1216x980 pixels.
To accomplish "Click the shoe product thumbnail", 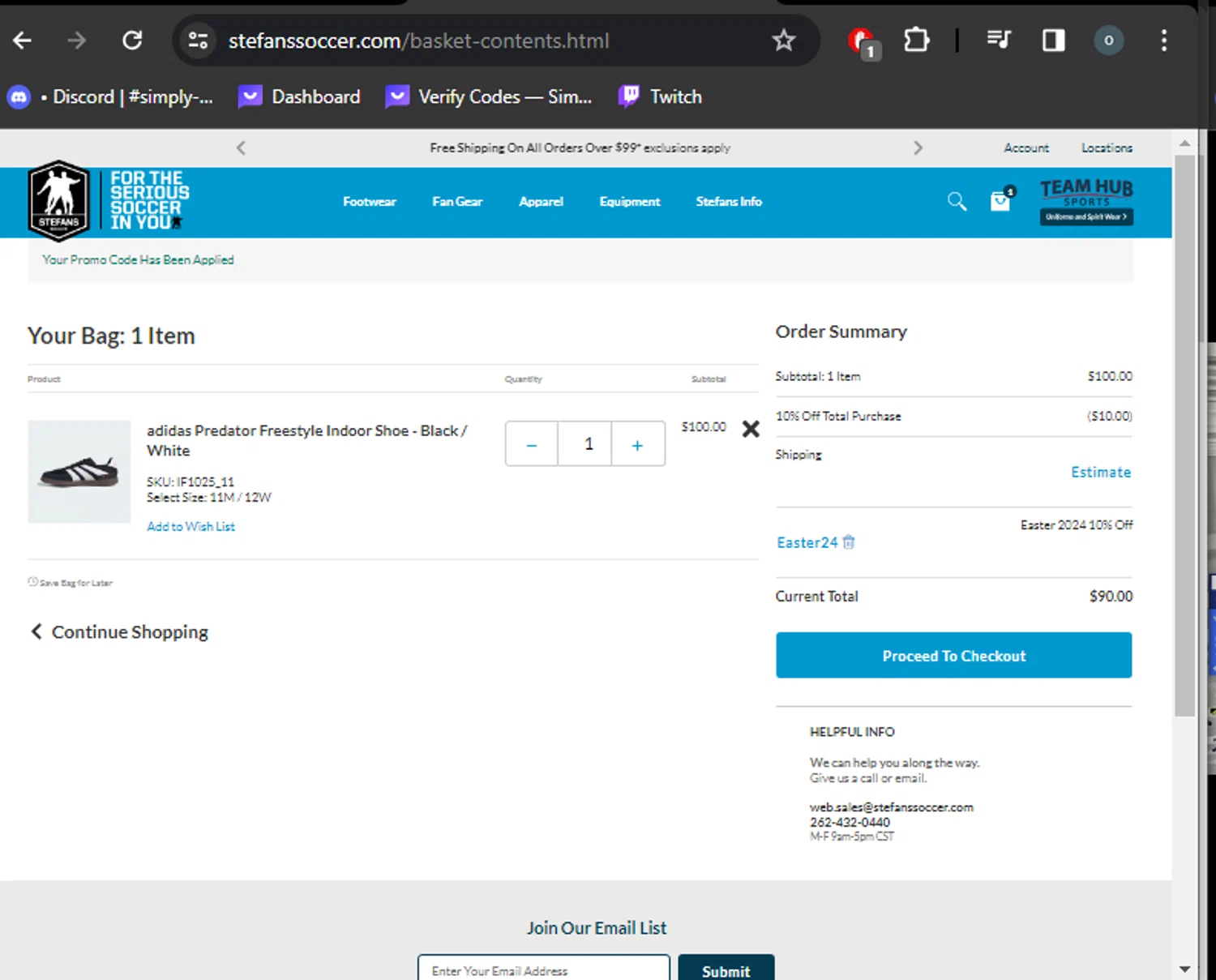I will pos(79,472).
